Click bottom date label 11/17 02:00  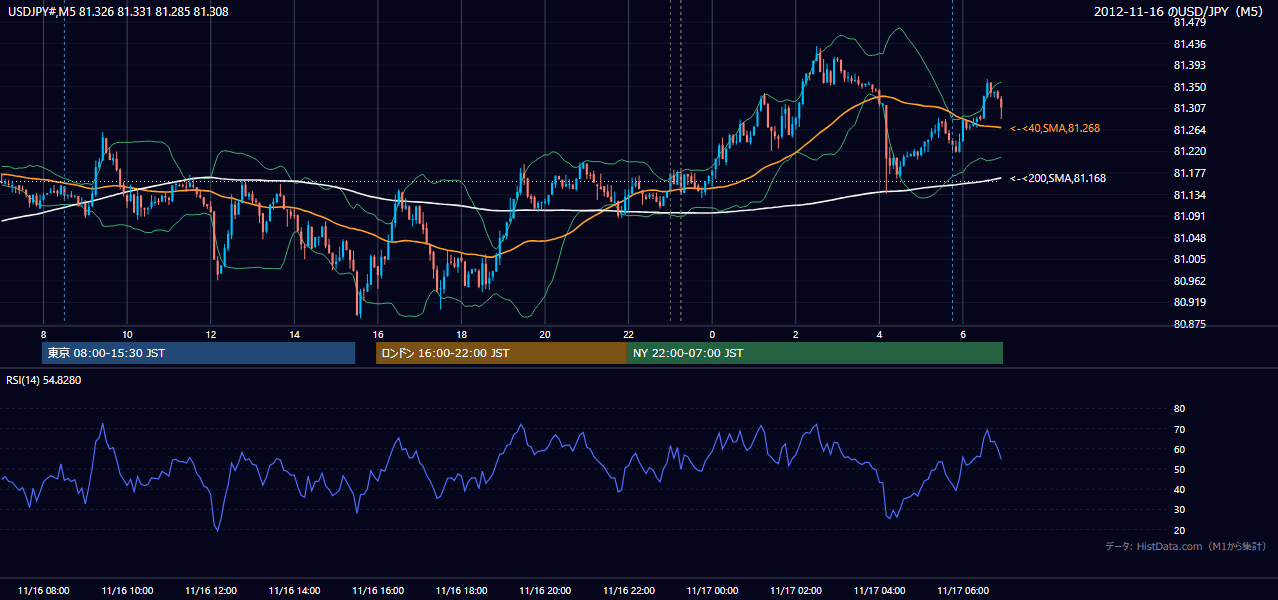795,591
